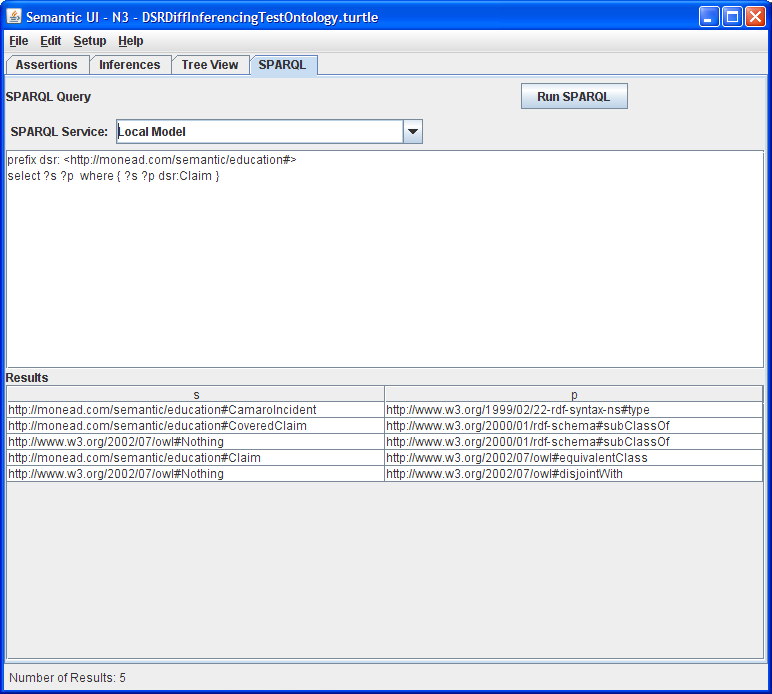Open the Help menu
772x694 pixels.
point(130,41)
